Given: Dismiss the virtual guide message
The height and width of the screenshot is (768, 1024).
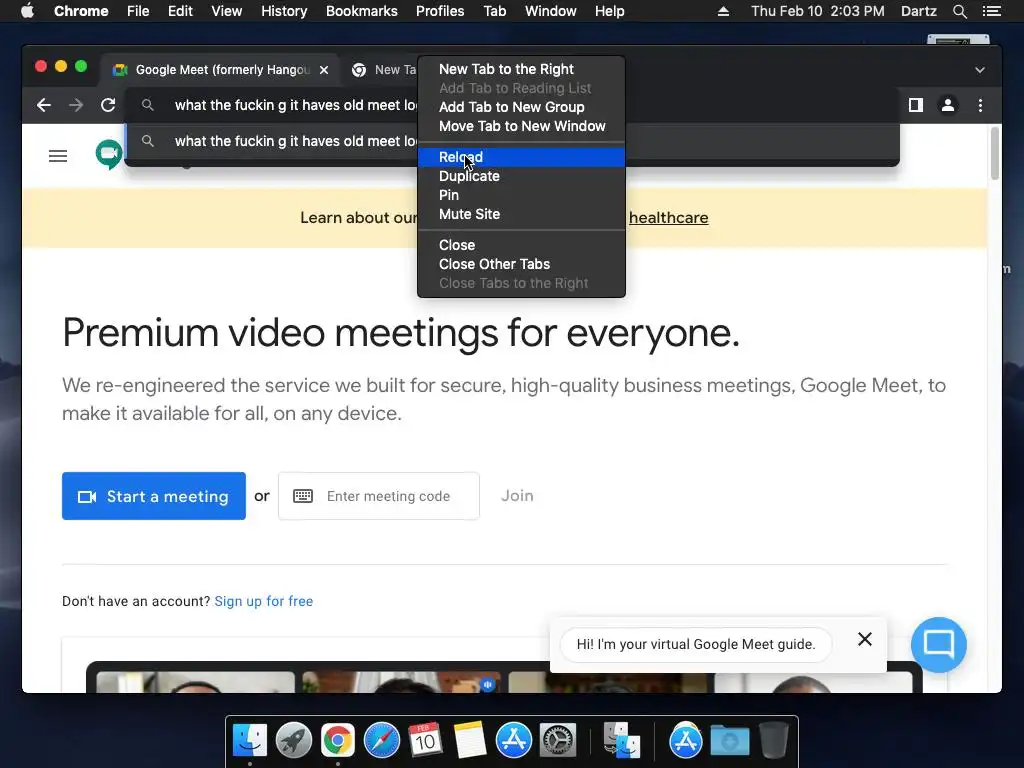Looking at the screenshot, I should point(865,639).
